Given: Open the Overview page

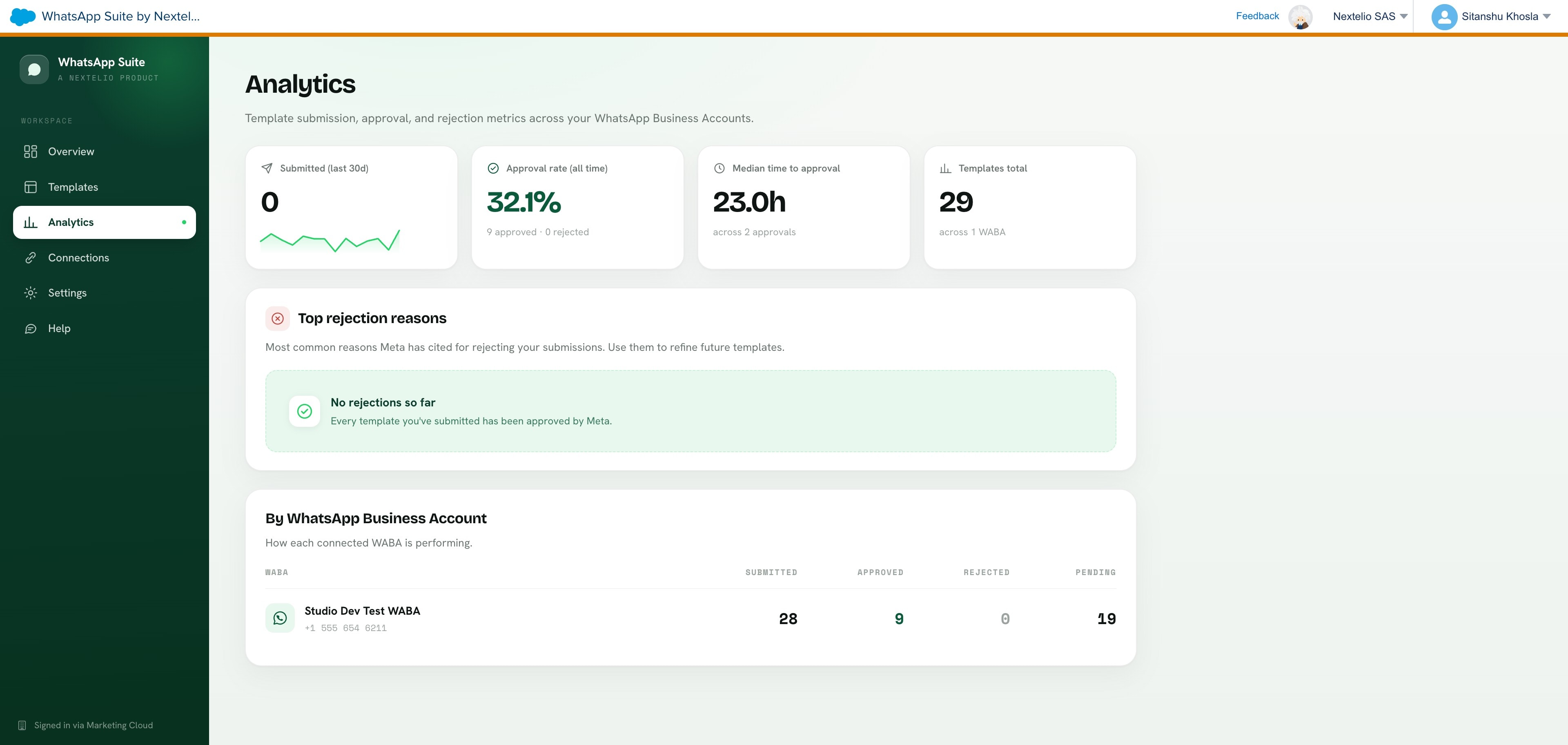Looking at the screenshot, I should coord(104,152).
